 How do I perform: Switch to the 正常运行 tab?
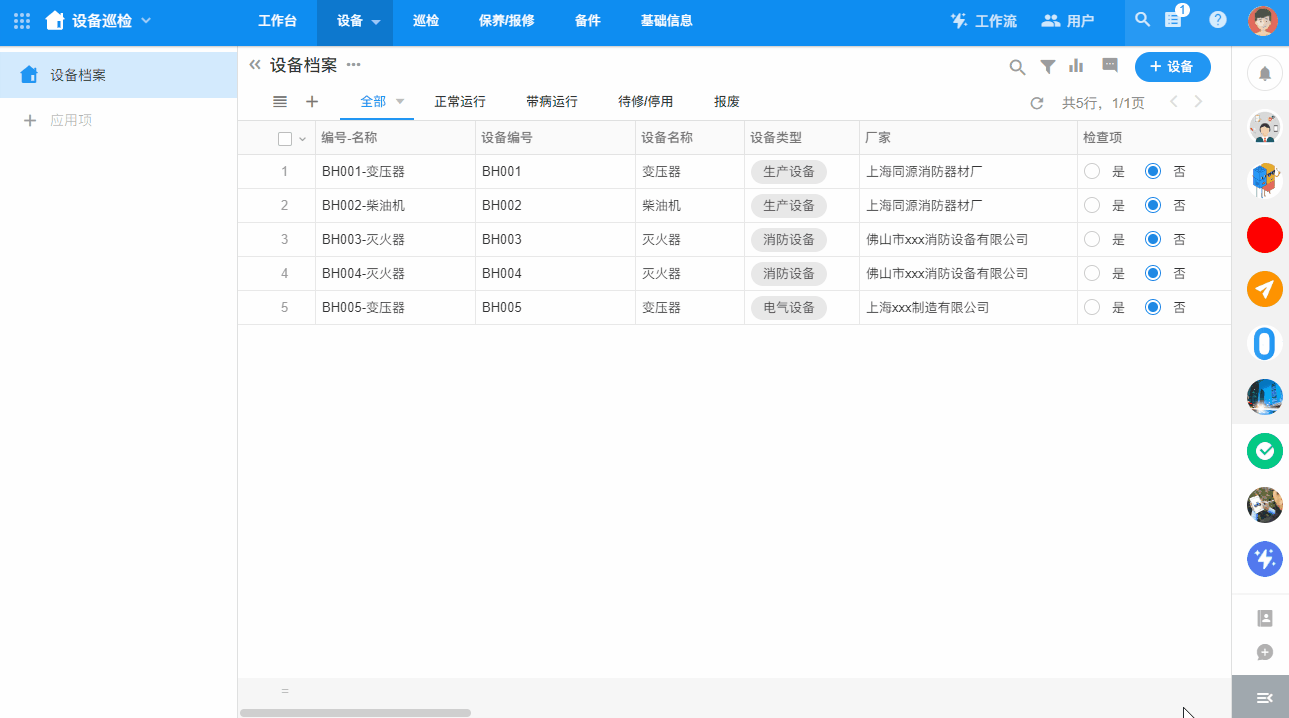pyautogui.click(x=460, y=102)
